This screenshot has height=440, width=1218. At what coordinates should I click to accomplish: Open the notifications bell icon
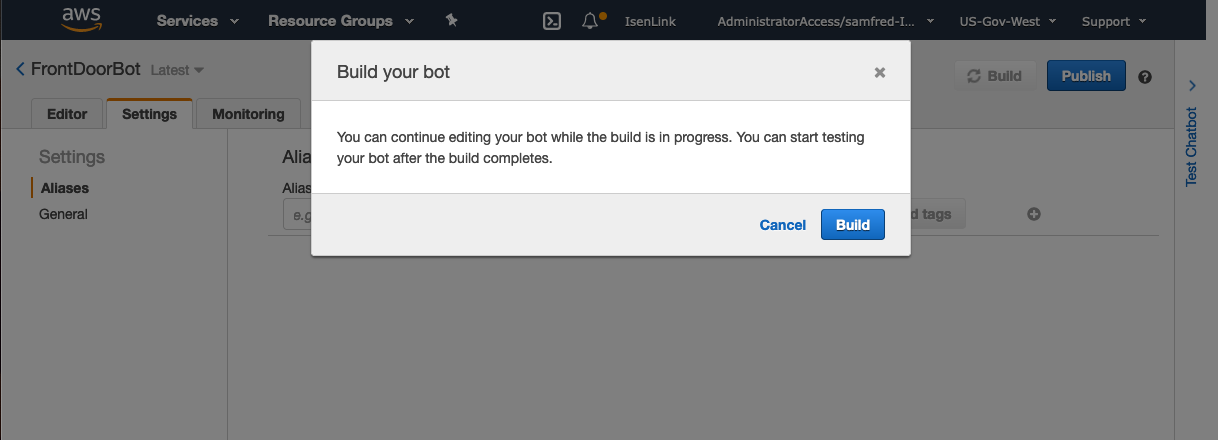click(x=590, y=21)
